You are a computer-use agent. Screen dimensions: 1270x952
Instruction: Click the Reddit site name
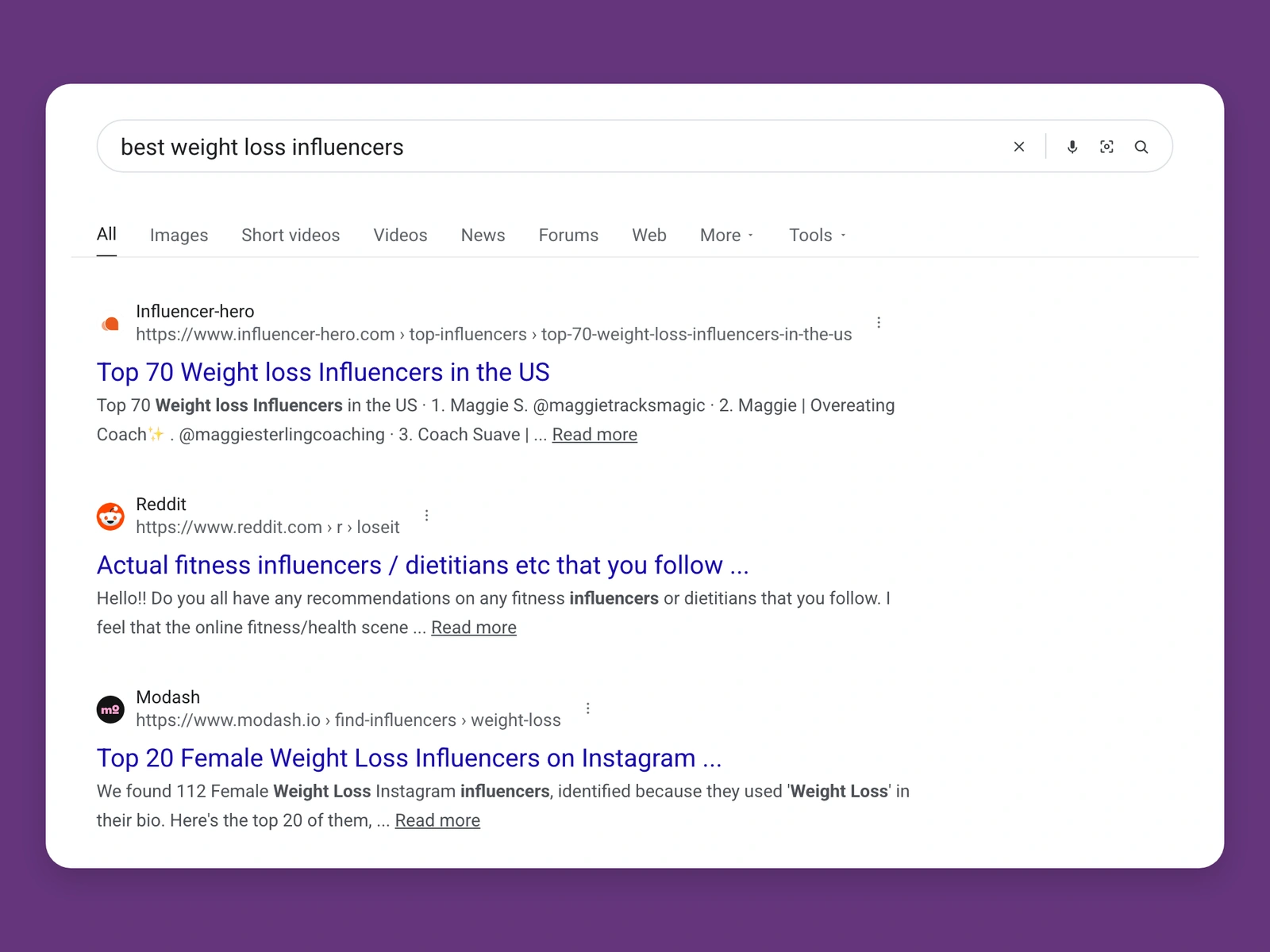(x=161, y=504)
